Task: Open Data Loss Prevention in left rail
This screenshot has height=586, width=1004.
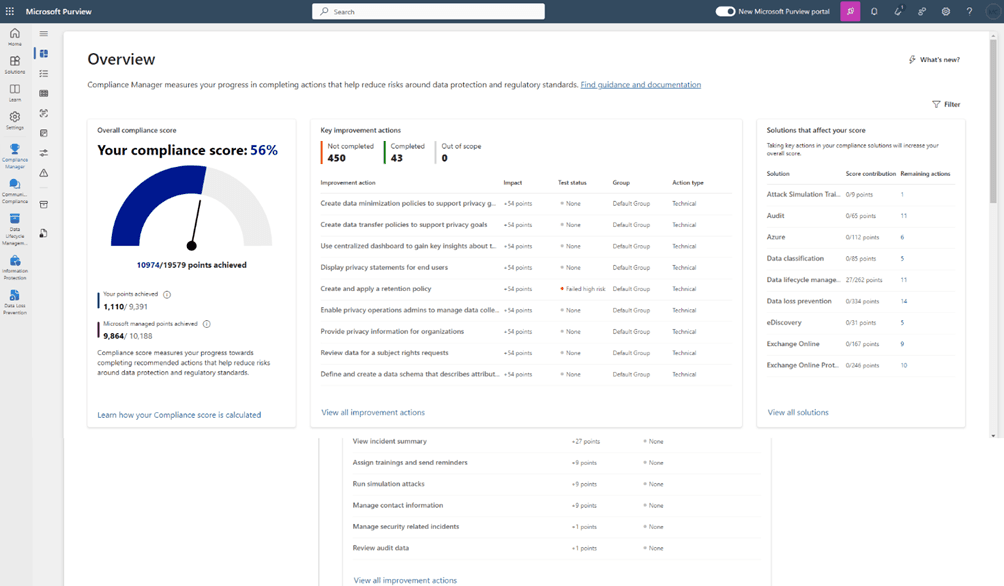Action: [x=15, y=302]
